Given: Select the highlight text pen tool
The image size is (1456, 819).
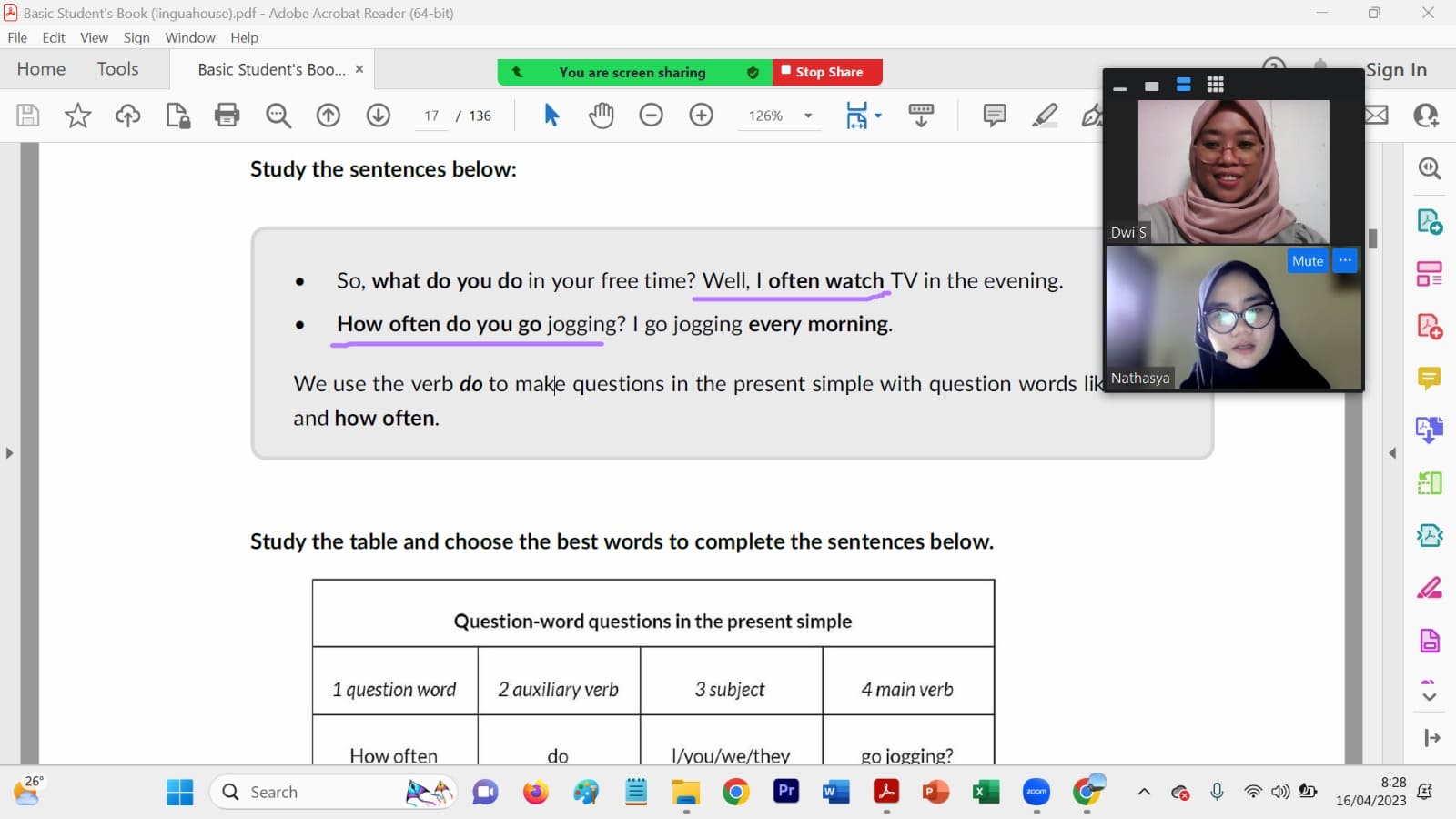Looking at the screenshot, I should tap(1045, 116).
